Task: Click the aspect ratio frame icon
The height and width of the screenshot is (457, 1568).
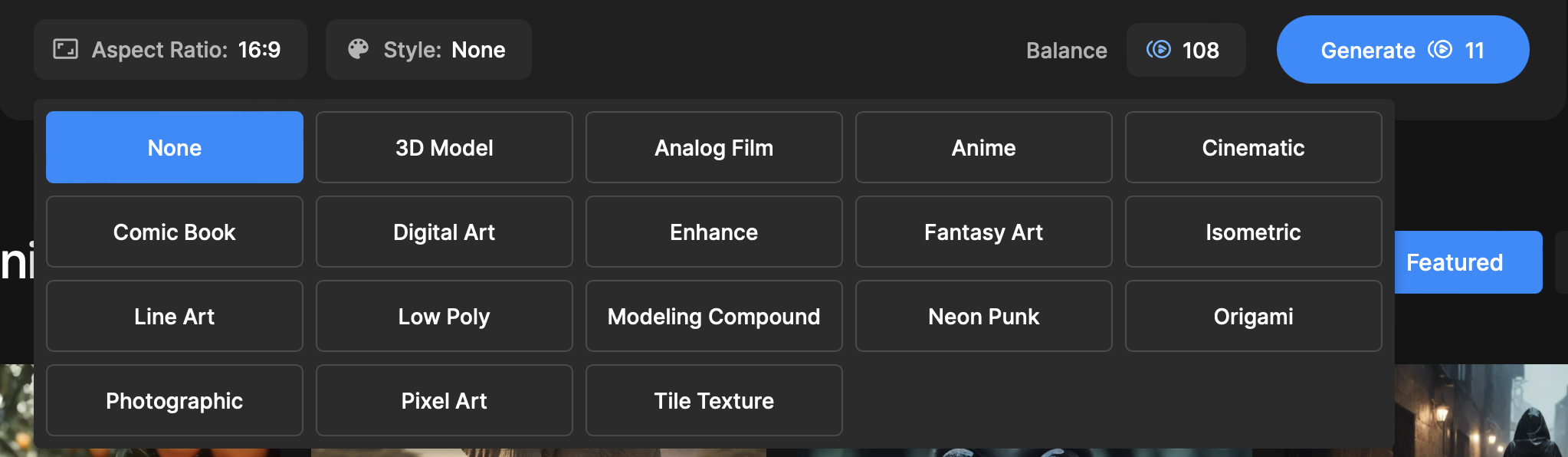Action: 65,50
